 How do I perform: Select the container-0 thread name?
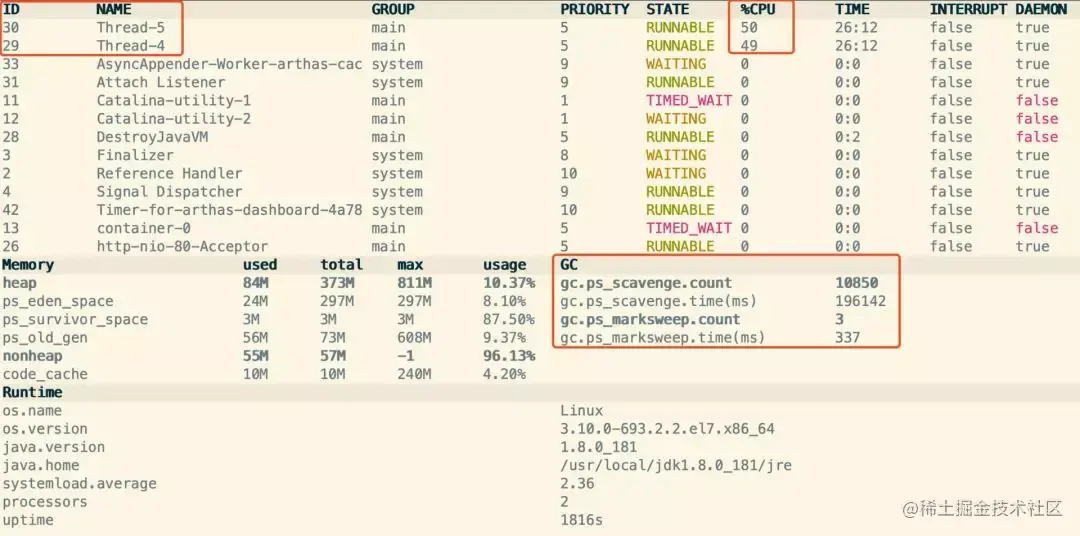point(143,228)
